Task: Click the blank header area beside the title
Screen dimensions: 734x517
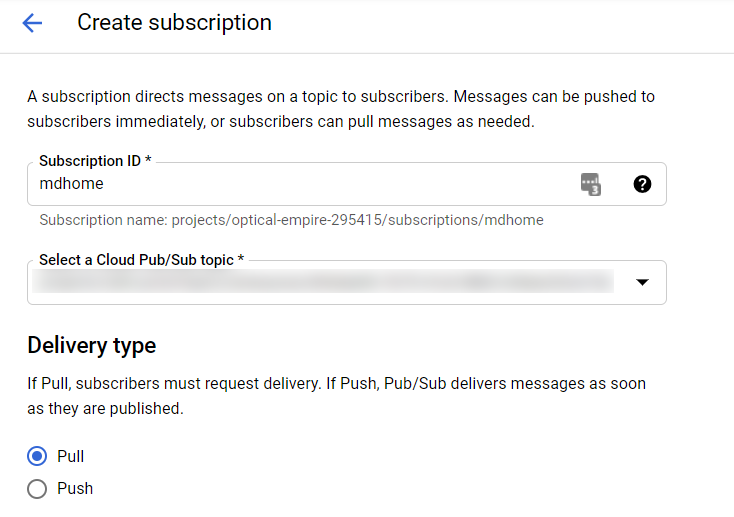Action: click(x=500, y=23)
